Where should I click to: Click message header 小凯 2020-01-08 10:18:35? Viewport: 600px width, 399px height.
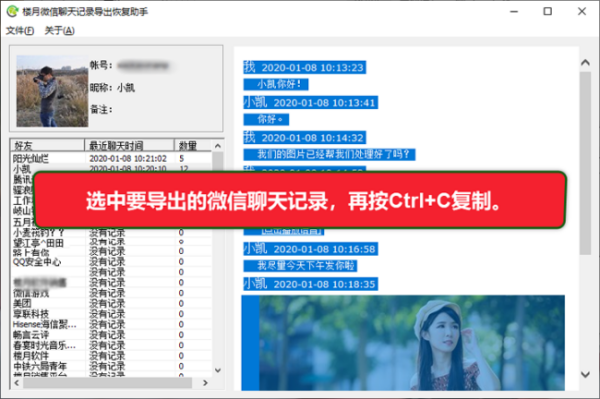pos(311,284)
